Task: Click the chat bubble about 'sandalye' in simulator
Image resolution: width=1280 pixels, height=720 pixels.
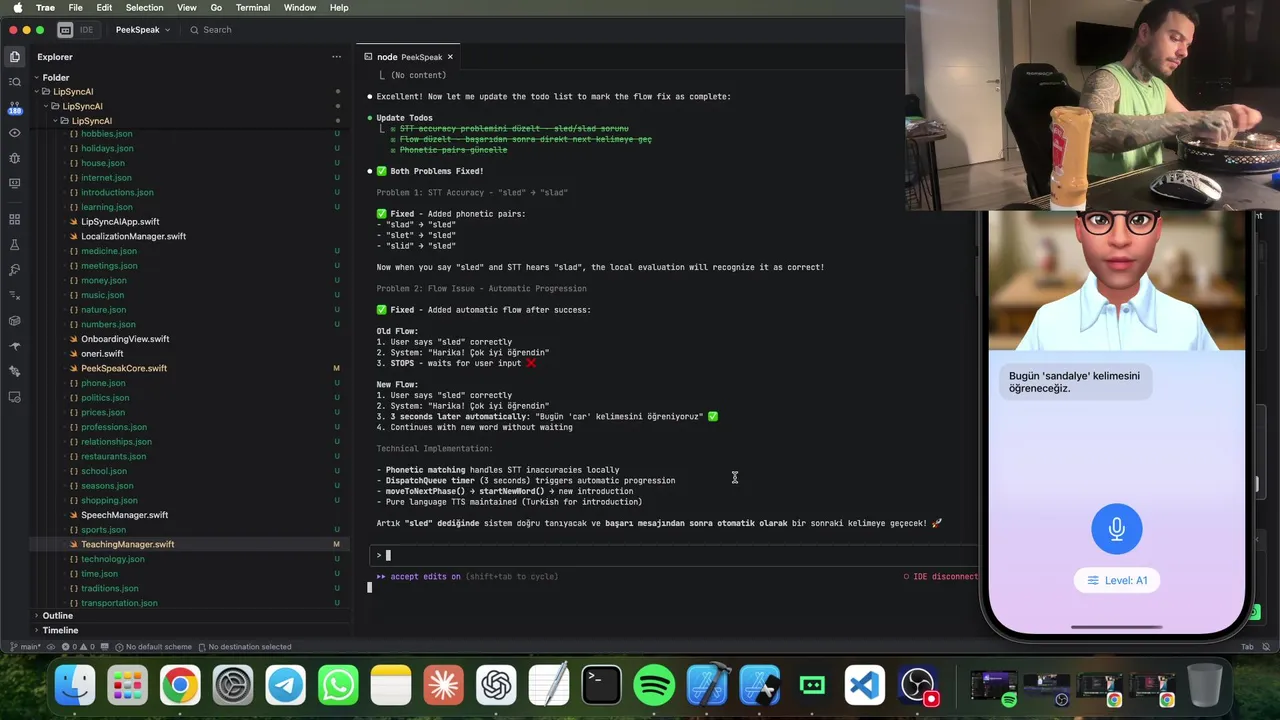Action: coord(1074,382)
